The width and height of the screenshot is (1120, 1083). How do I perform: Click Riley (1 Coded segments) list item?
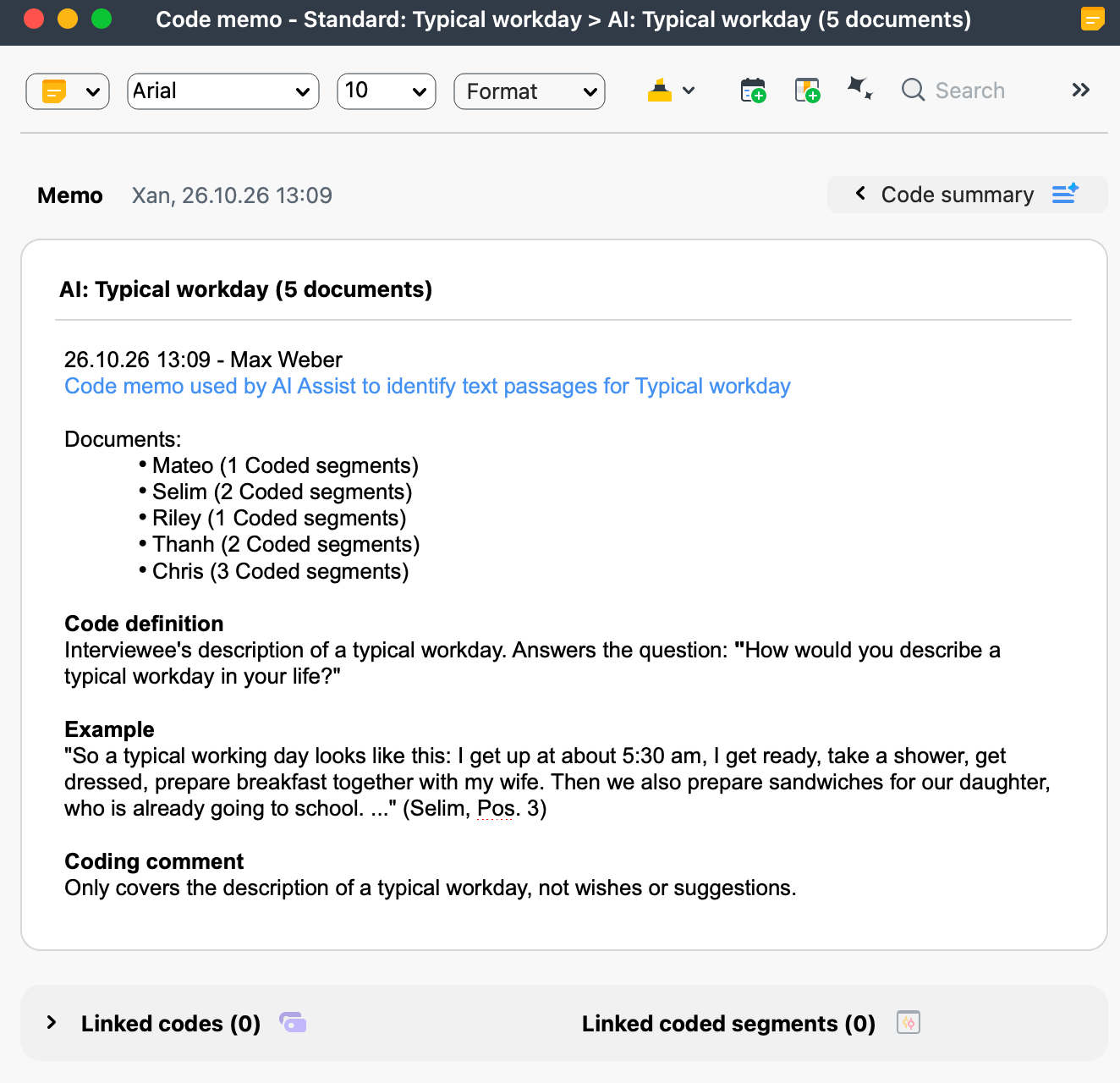click(279, 518)
